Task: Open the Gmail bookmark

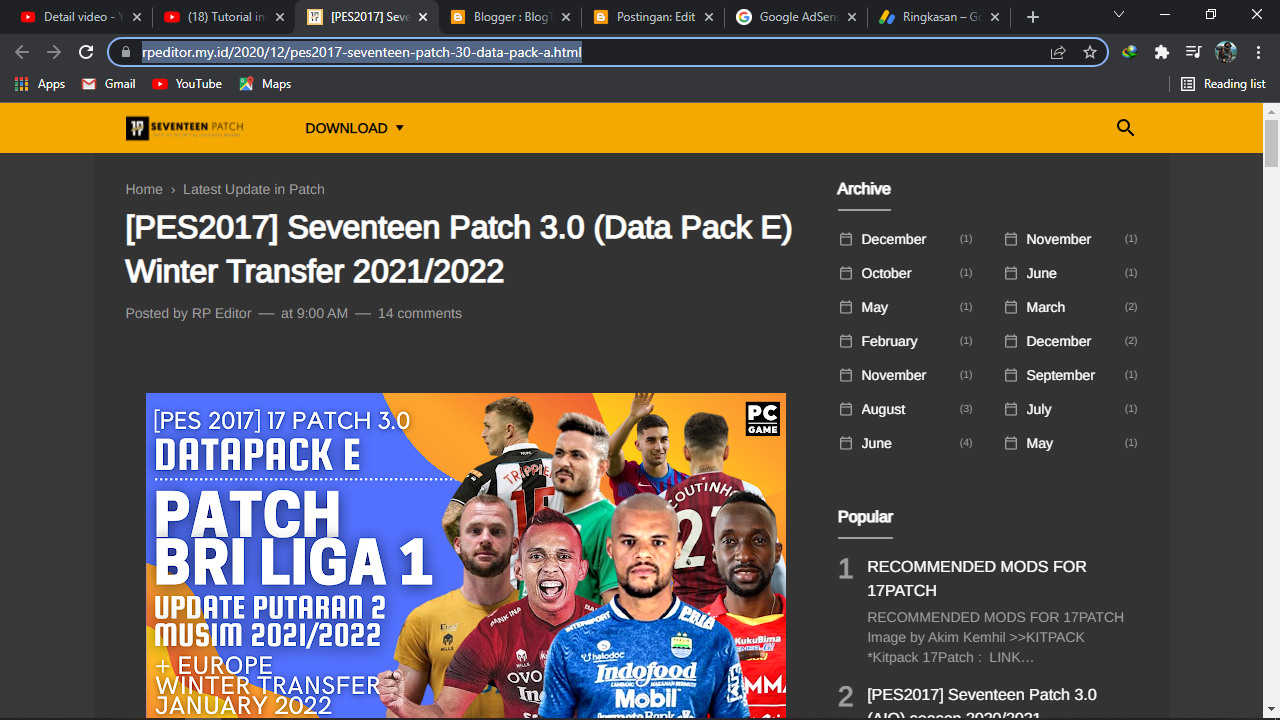Action: (x=108, y=84)
